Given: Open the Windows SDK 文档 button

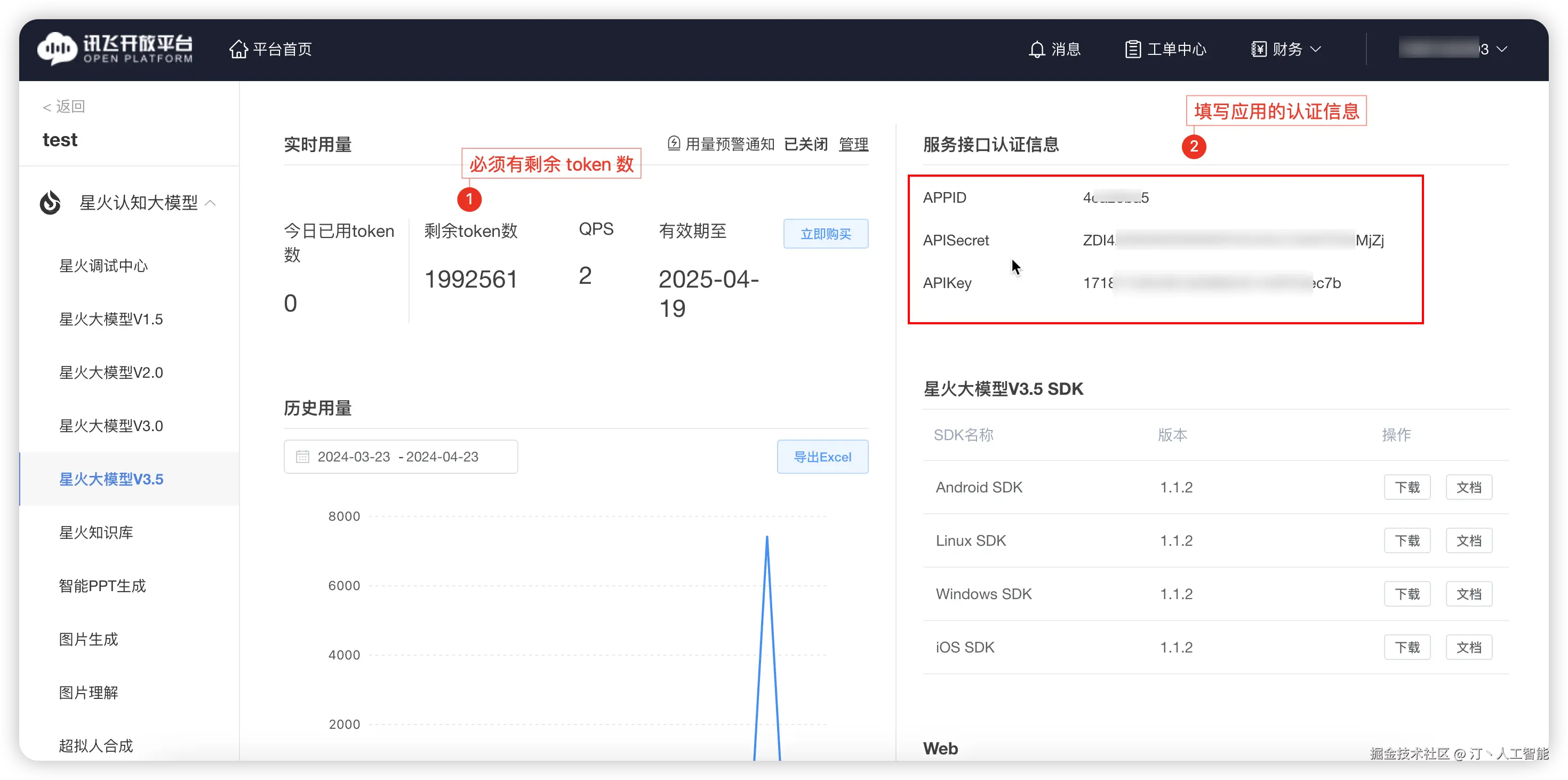Looking at the screenshot, I should tap(1468, 594).
